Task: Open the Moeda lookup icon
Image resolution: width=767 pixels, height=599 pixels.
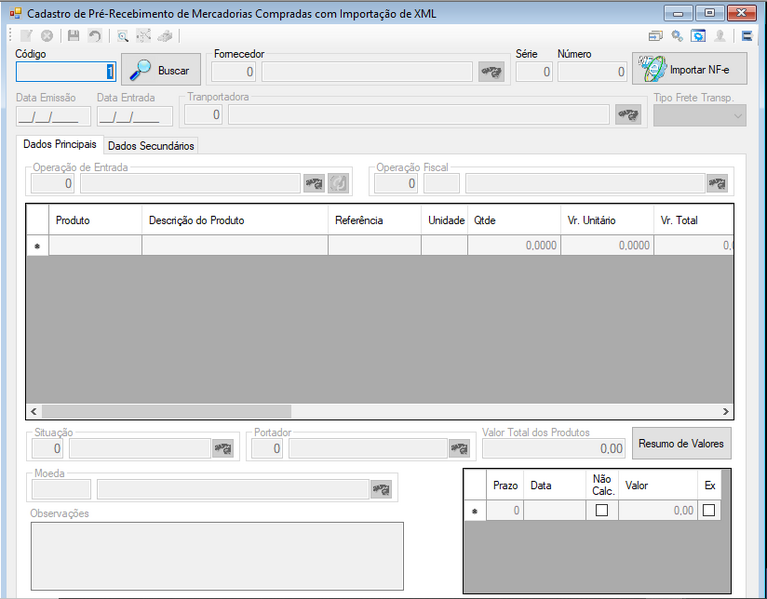Action: pos(381,489)
